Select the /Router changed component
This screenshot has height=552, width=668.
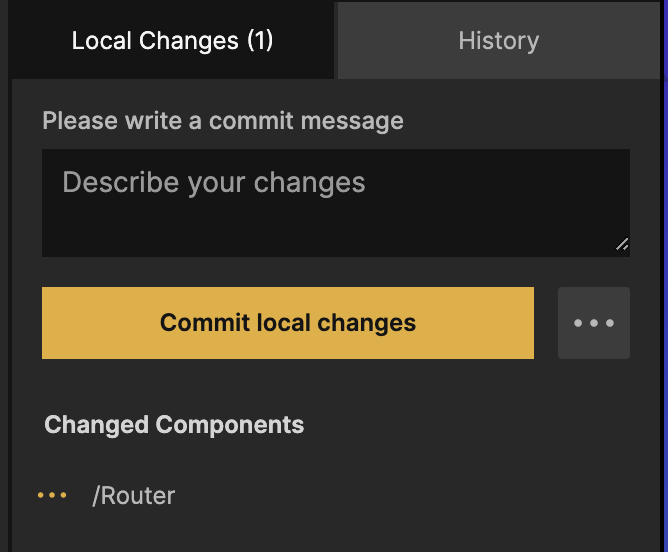coord(134,495)
